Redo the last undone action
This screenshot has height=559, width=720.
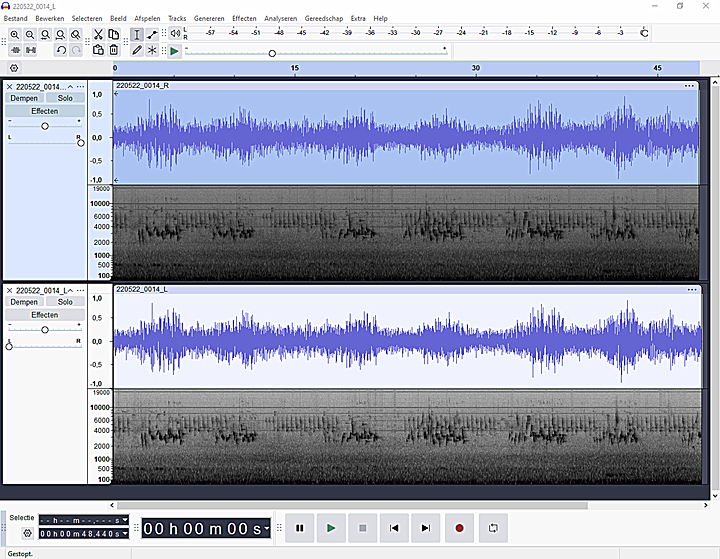[x=76, y=50]
